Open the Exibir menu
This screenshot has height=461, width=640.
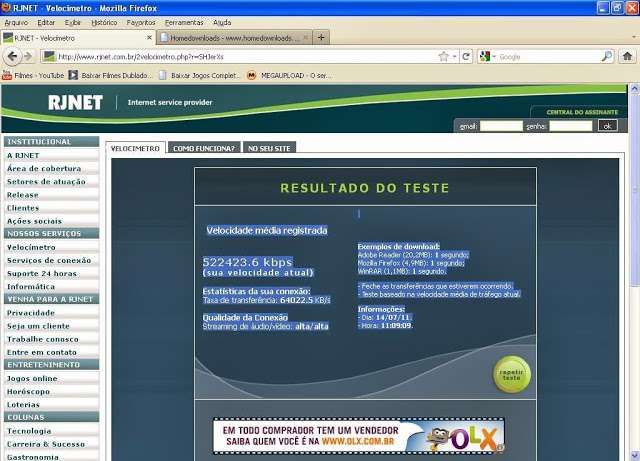(x=73, y=22)
